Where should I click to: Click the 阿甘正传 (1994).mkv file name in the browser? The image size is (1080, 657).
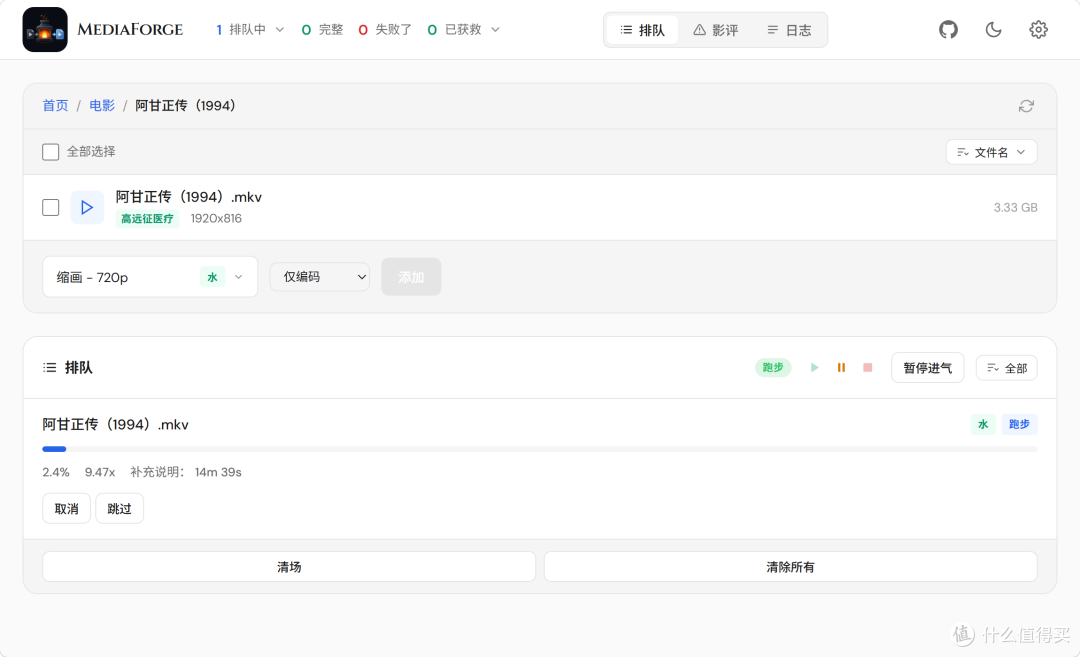click(189, 197)
